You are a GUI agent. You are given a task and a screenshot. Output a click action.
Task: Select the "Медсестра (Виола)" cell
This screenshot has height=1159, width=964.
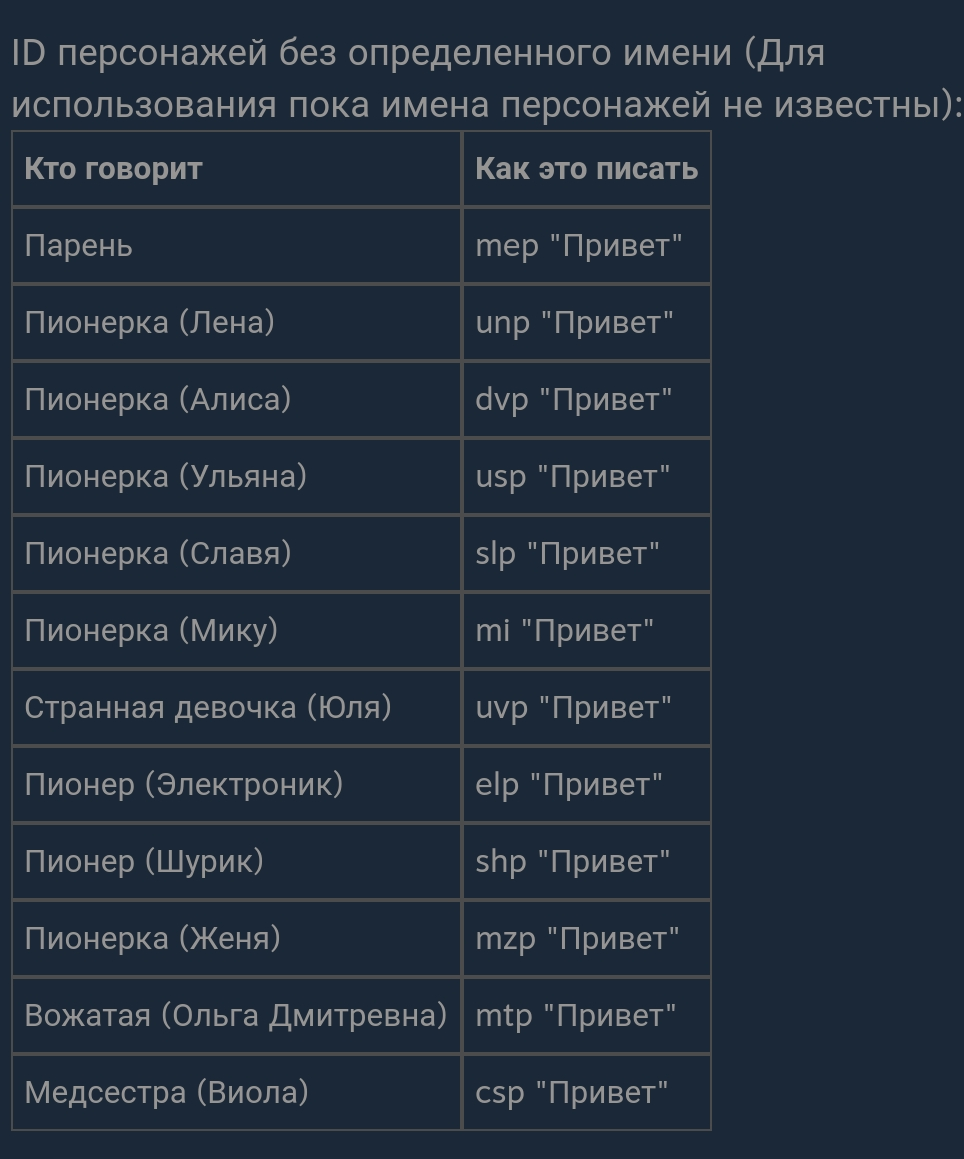[x=166, y=1093]
